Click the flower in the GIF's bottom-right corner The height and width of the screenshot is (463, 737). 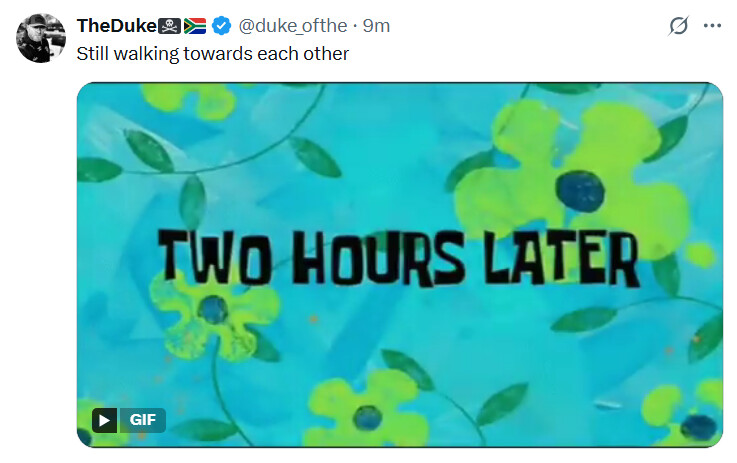(x=685, y=415)
